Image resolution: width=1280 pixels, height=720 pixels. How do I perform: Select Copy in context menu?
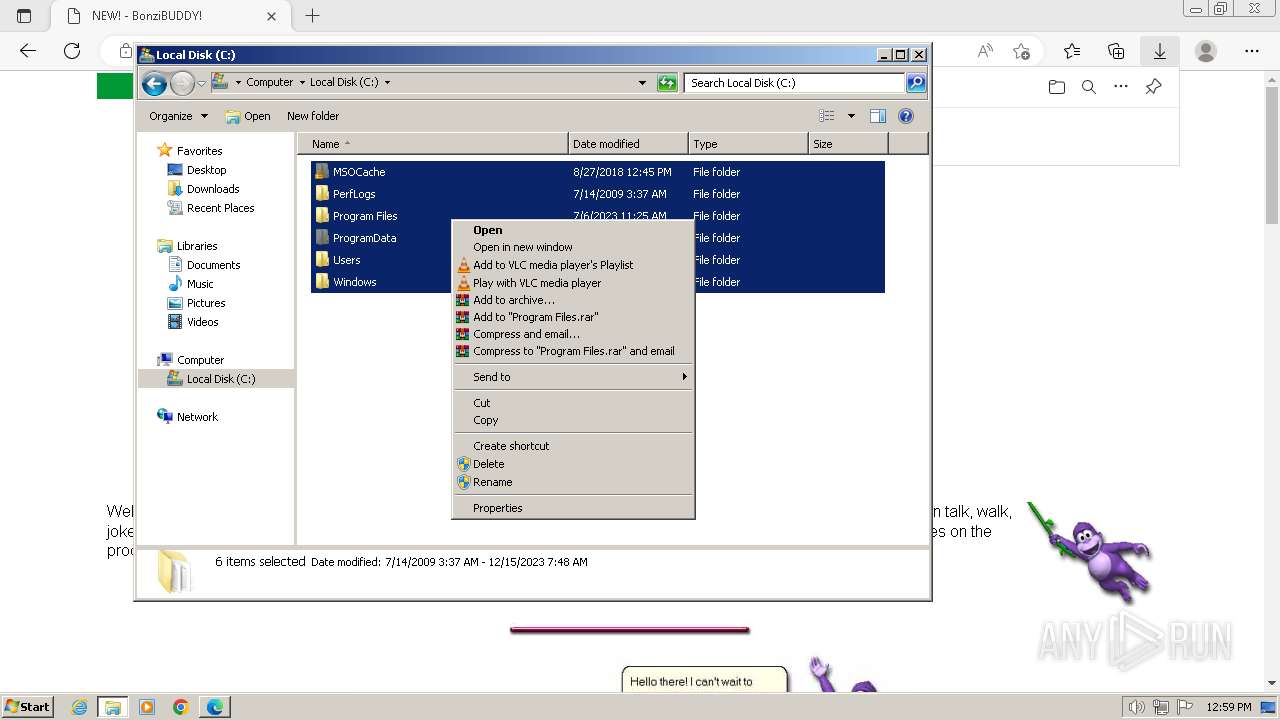coord(573,420)
